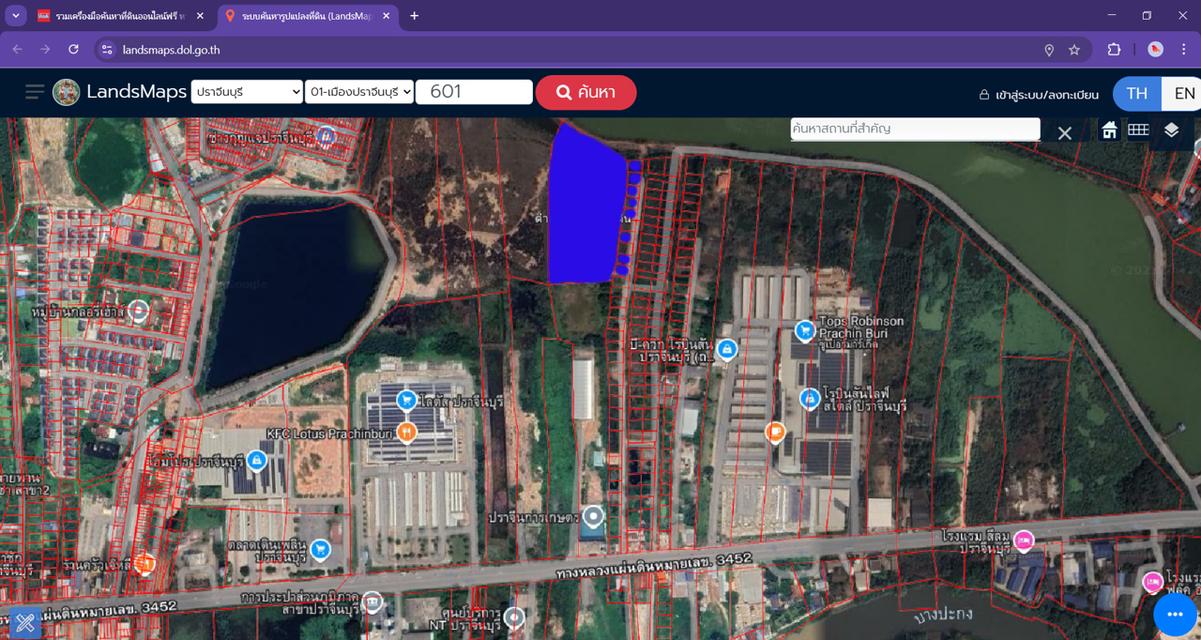
Task: Click the orange marker near Robinson parking
Action: coord(774,432)
